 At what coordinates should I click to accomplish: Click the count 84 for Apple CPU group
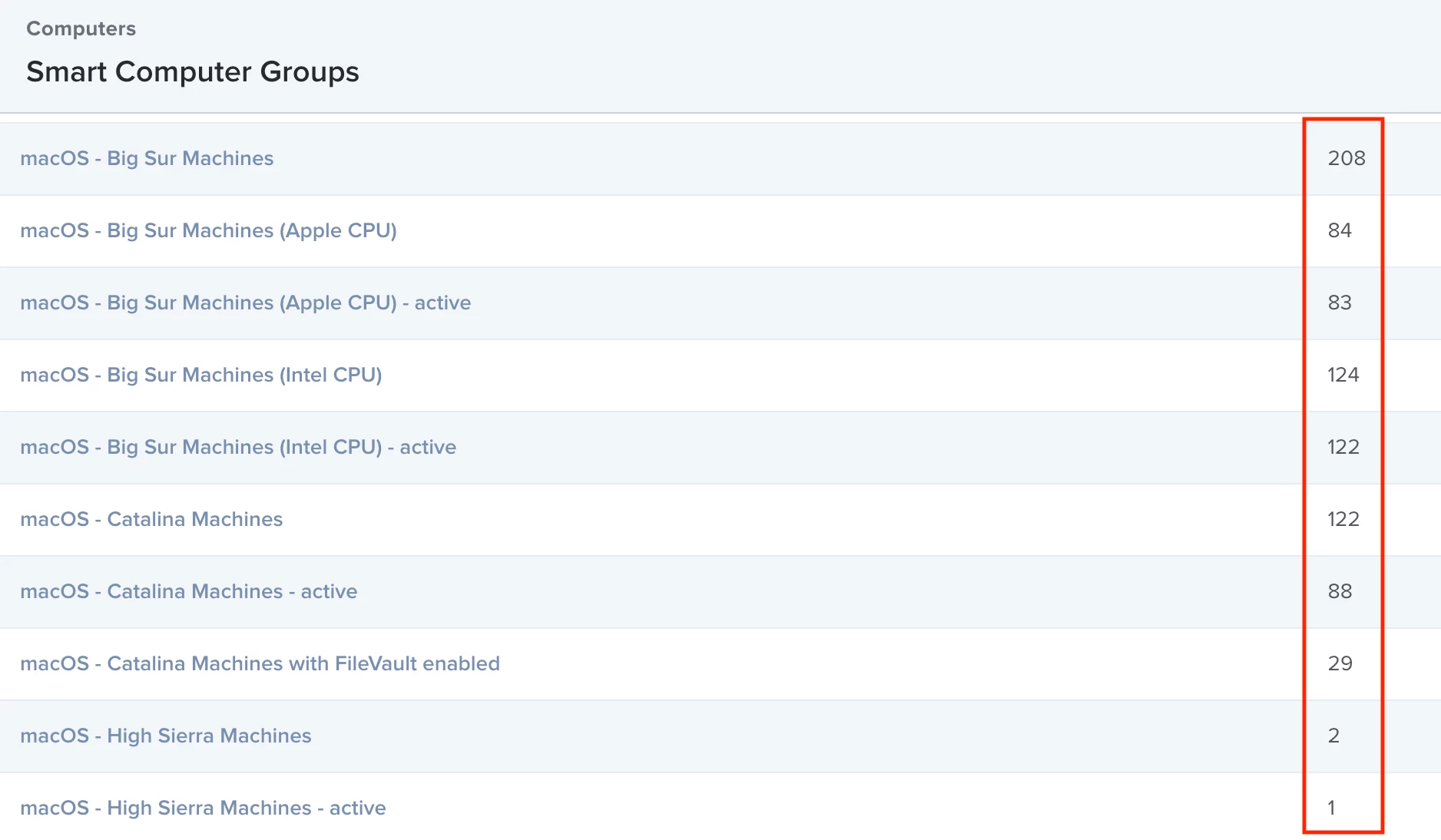pyautogui.click(x=1340, y=230)
